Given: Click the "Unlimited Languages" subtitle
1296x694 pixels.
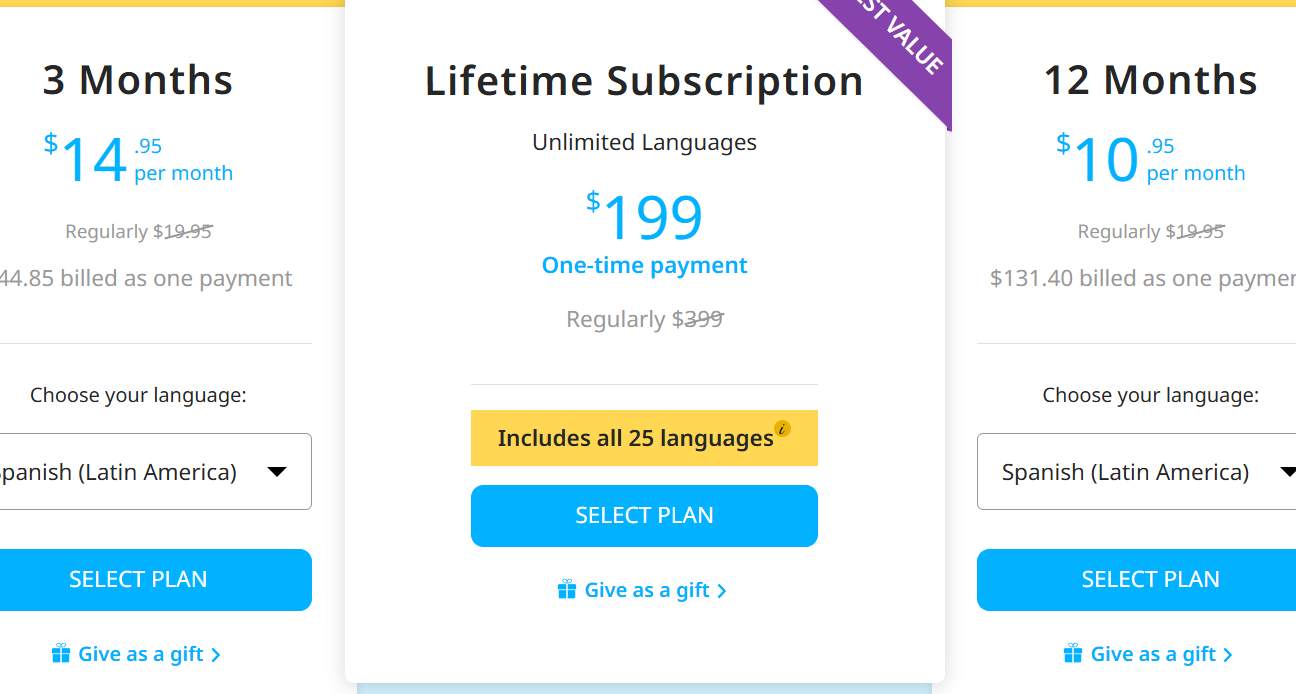Looking at the screenshot, I should point(644,142).
